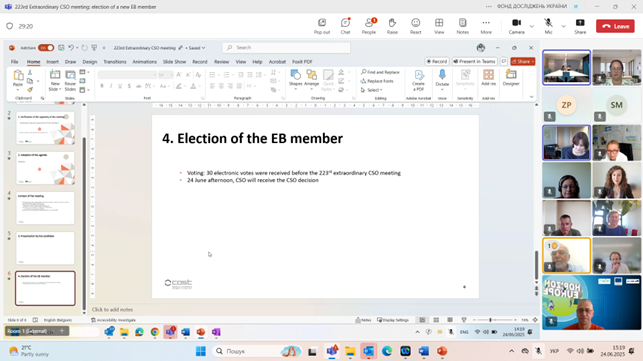Open the More actions menu
Screen dimensions: 643x361
[486, 26]
